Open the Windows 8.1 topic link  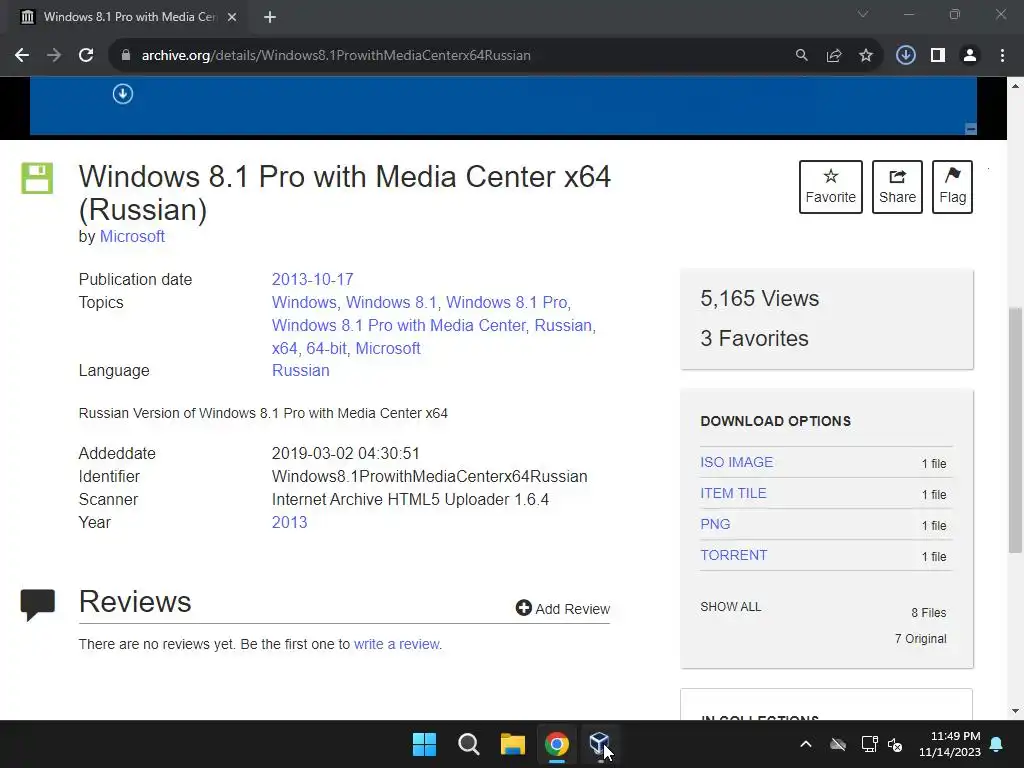391,302
